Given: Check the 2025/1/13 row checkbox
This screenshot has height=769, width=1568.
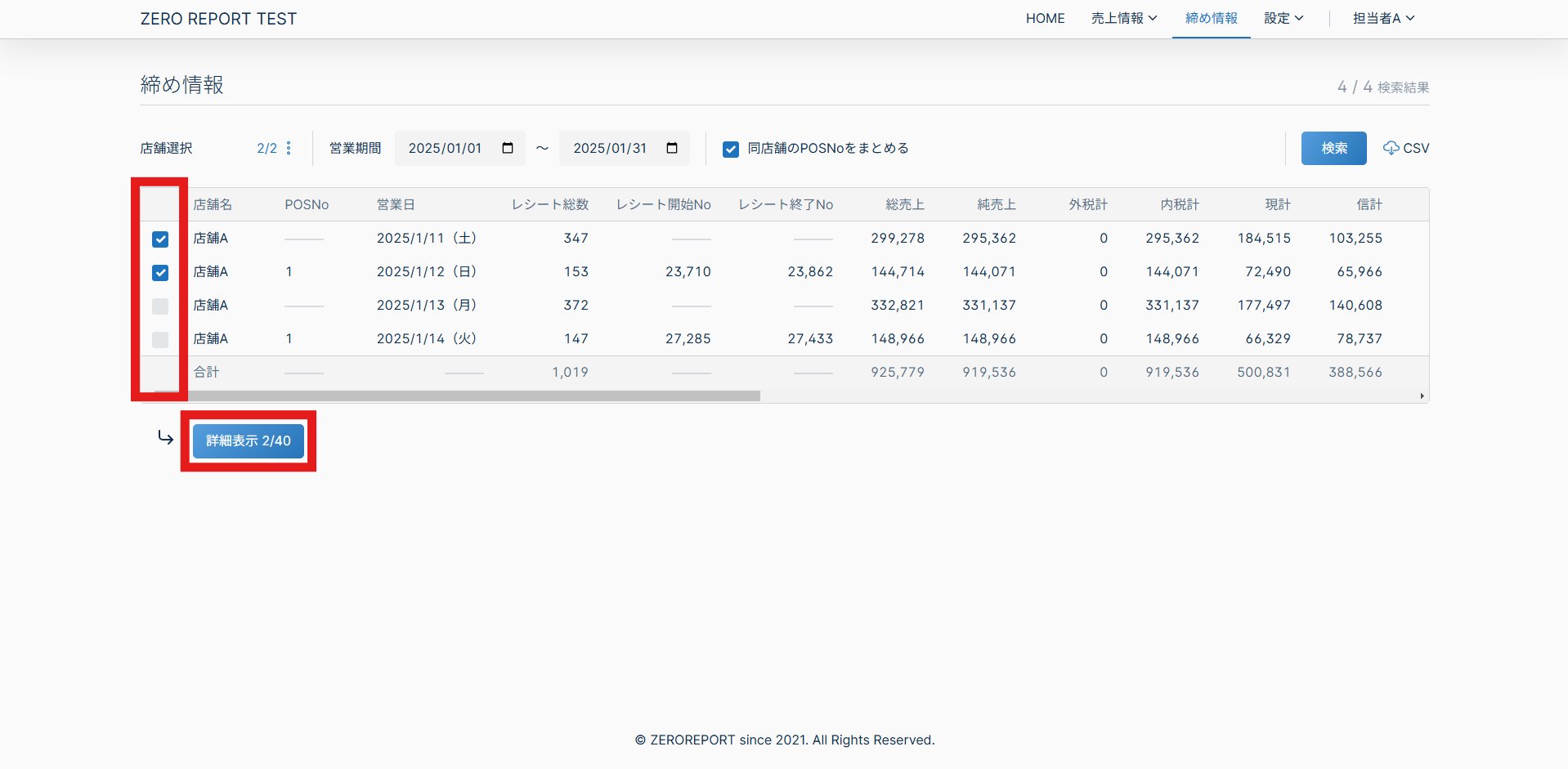Looking at the screenshot, I should tap(160, 306).
